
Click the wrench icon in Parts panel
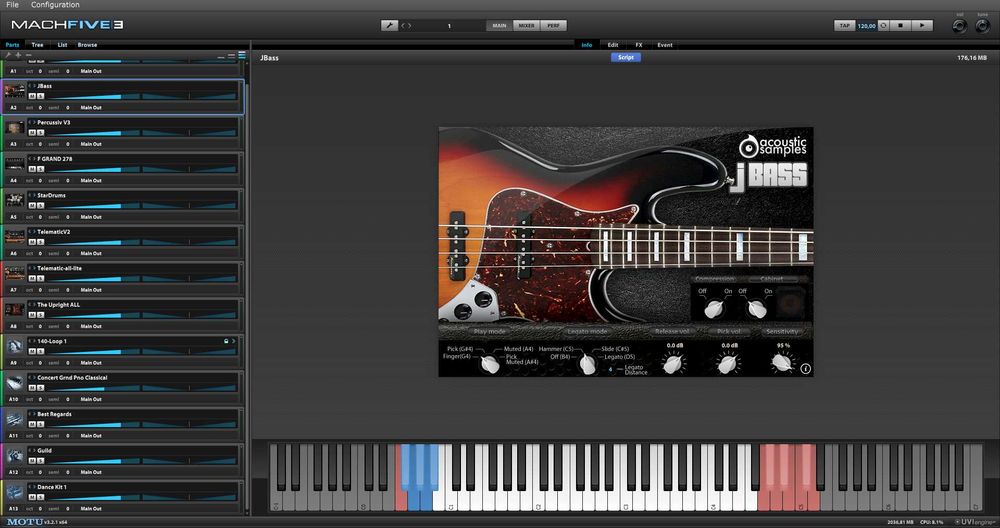8,55
